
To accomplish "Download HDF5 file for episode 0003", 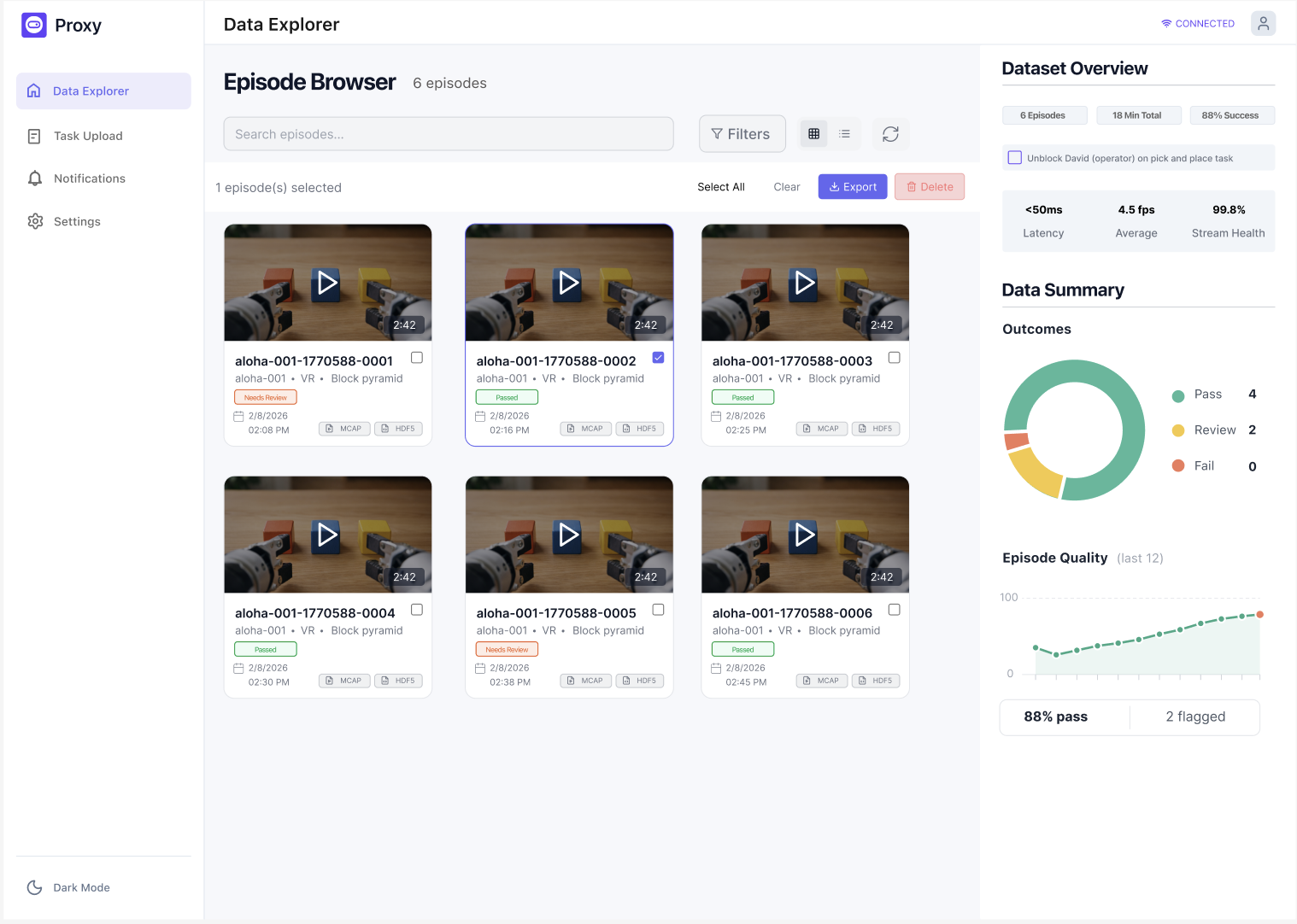I will pyautogui.click(x=876, y=429).
